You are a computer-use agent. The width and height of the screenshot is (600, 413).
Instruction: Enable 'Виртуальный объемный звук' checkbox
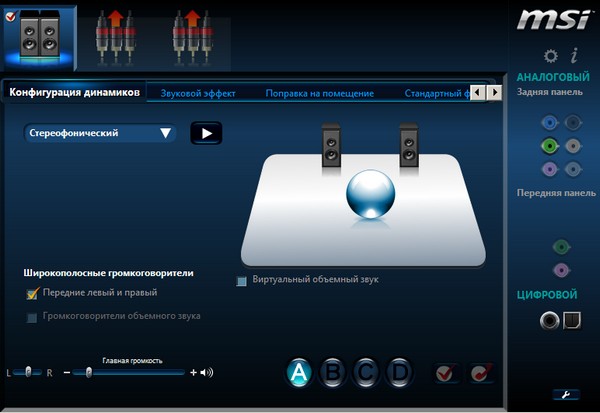click(x=241, y=280)
